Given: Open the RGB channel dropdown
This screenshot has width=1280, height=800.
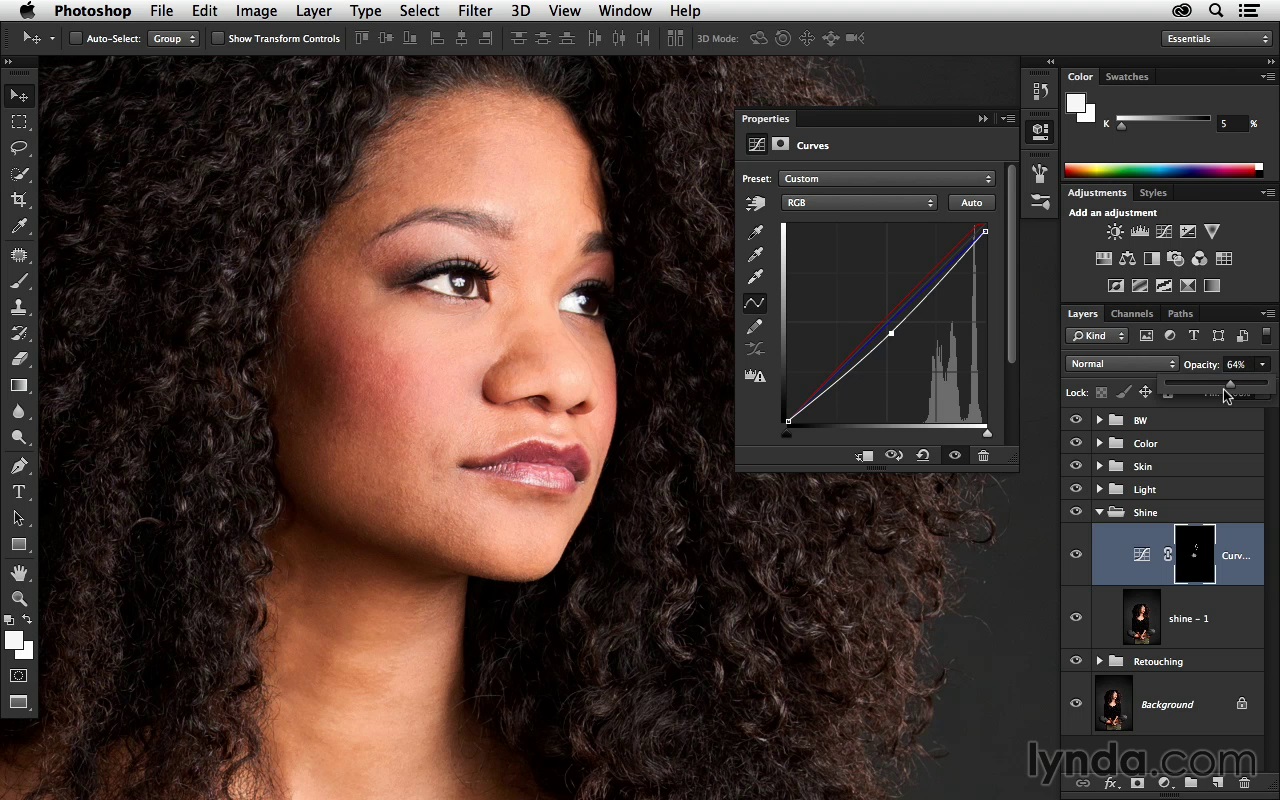Looking at the screenshot, I should pos(859,203).
